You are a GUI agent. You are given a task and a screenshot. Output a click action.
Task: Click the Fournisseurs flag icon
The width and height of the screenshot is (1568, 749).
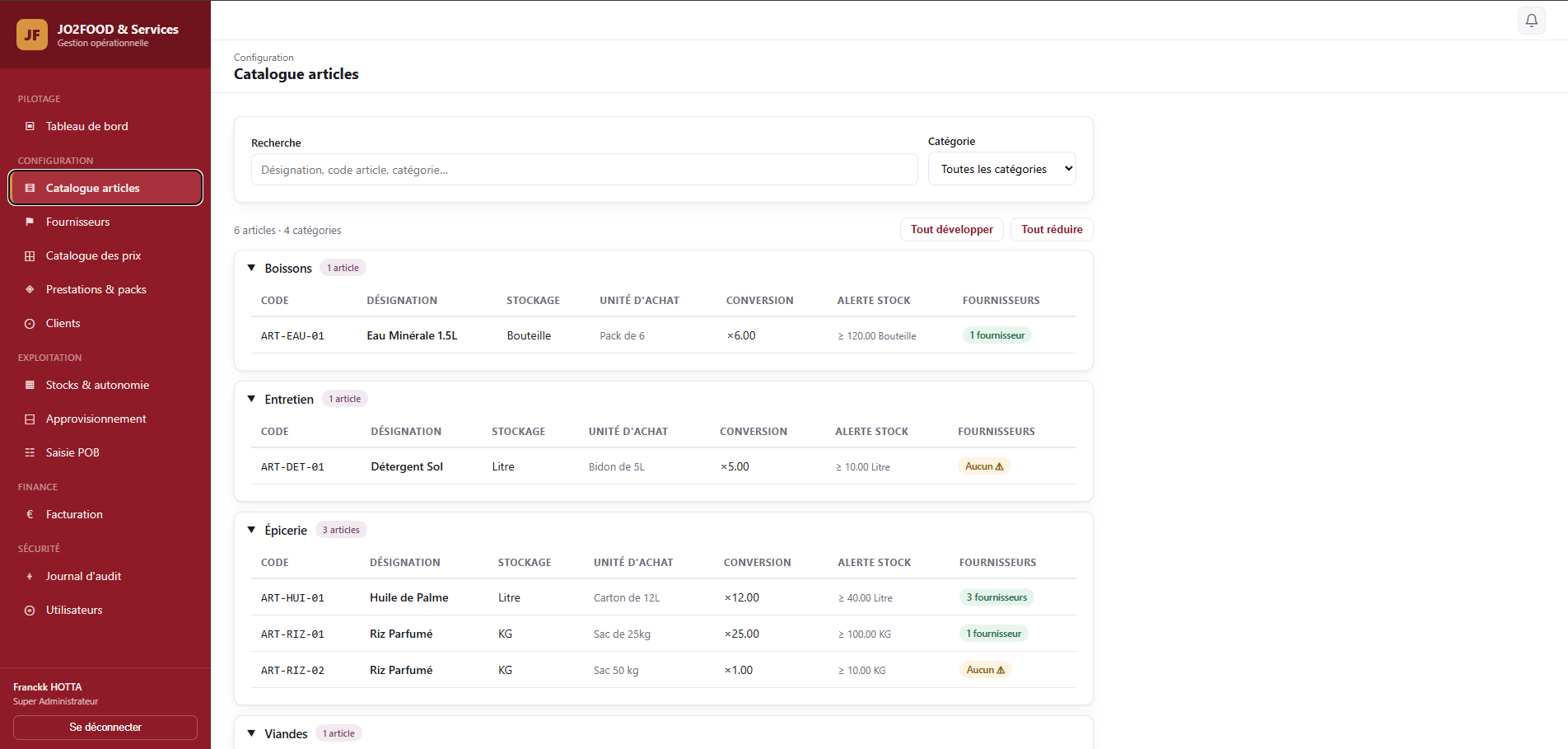(x=30, y=222)
